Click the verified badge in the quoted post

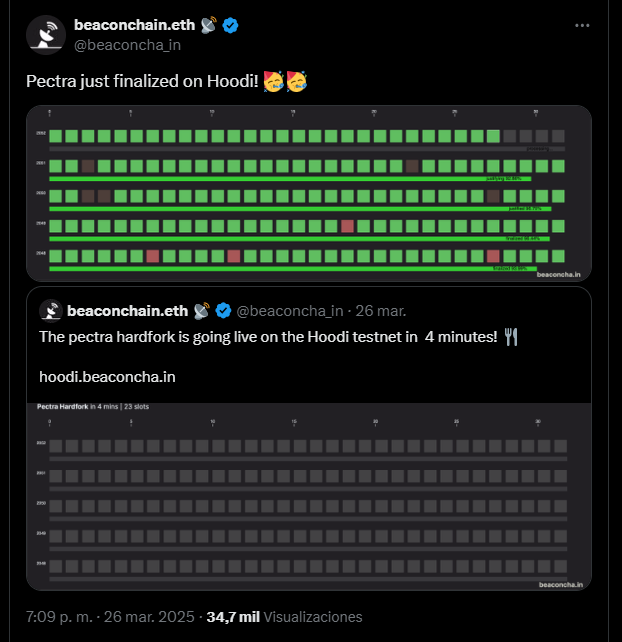pos(223,310)
